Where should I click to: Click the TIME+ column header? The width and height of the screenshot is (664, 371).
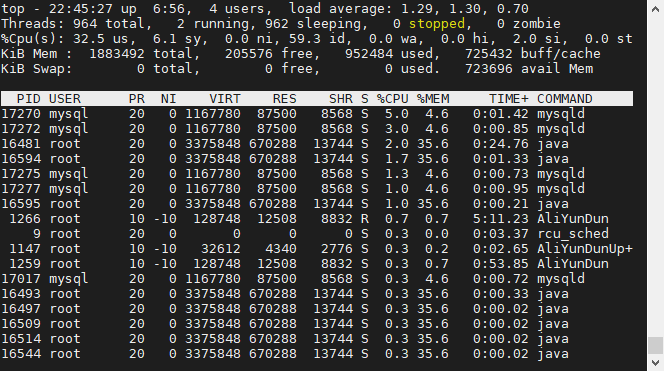tap(509, 99)
